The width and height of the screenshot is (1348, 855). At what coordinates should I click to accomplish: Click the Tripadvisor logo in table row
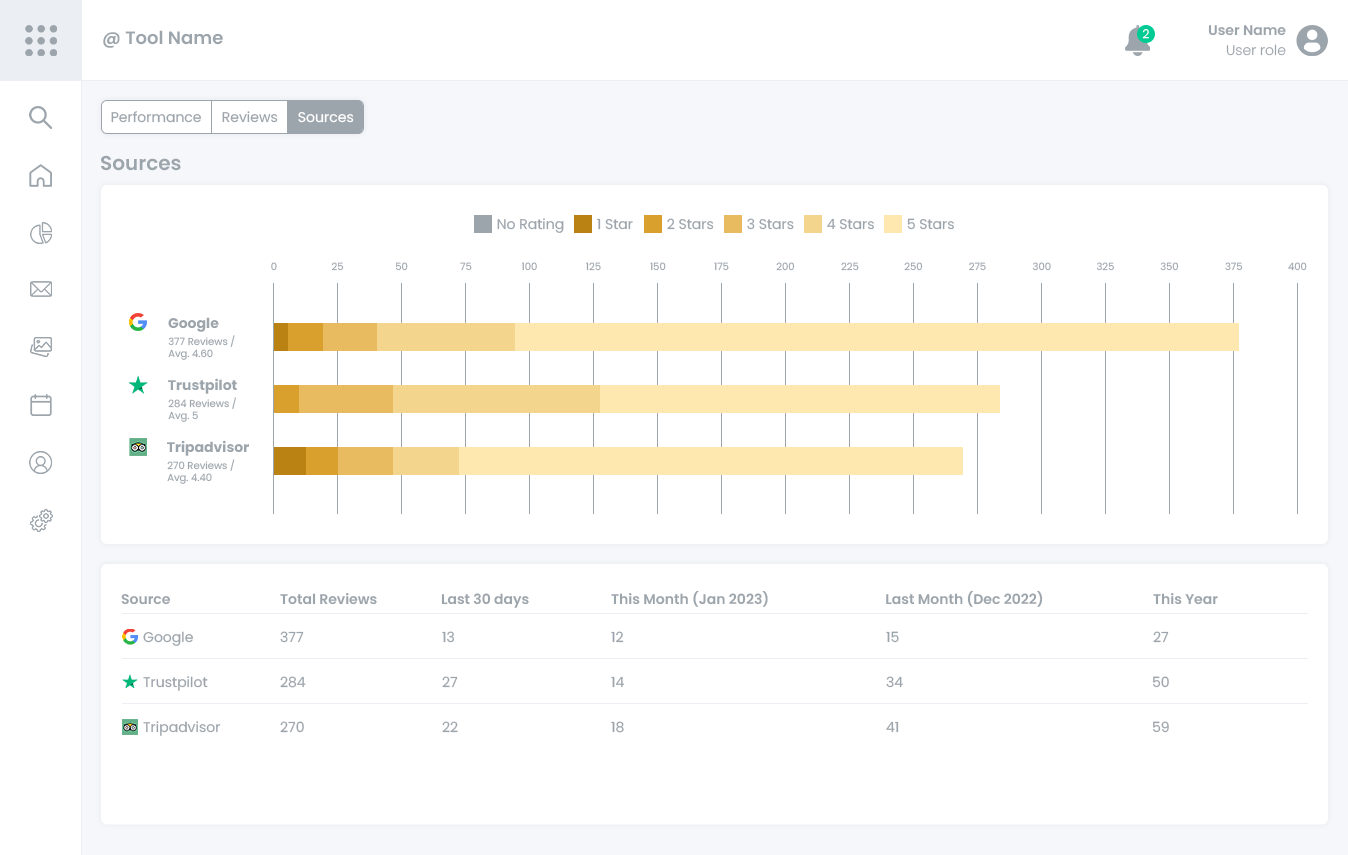130,727
